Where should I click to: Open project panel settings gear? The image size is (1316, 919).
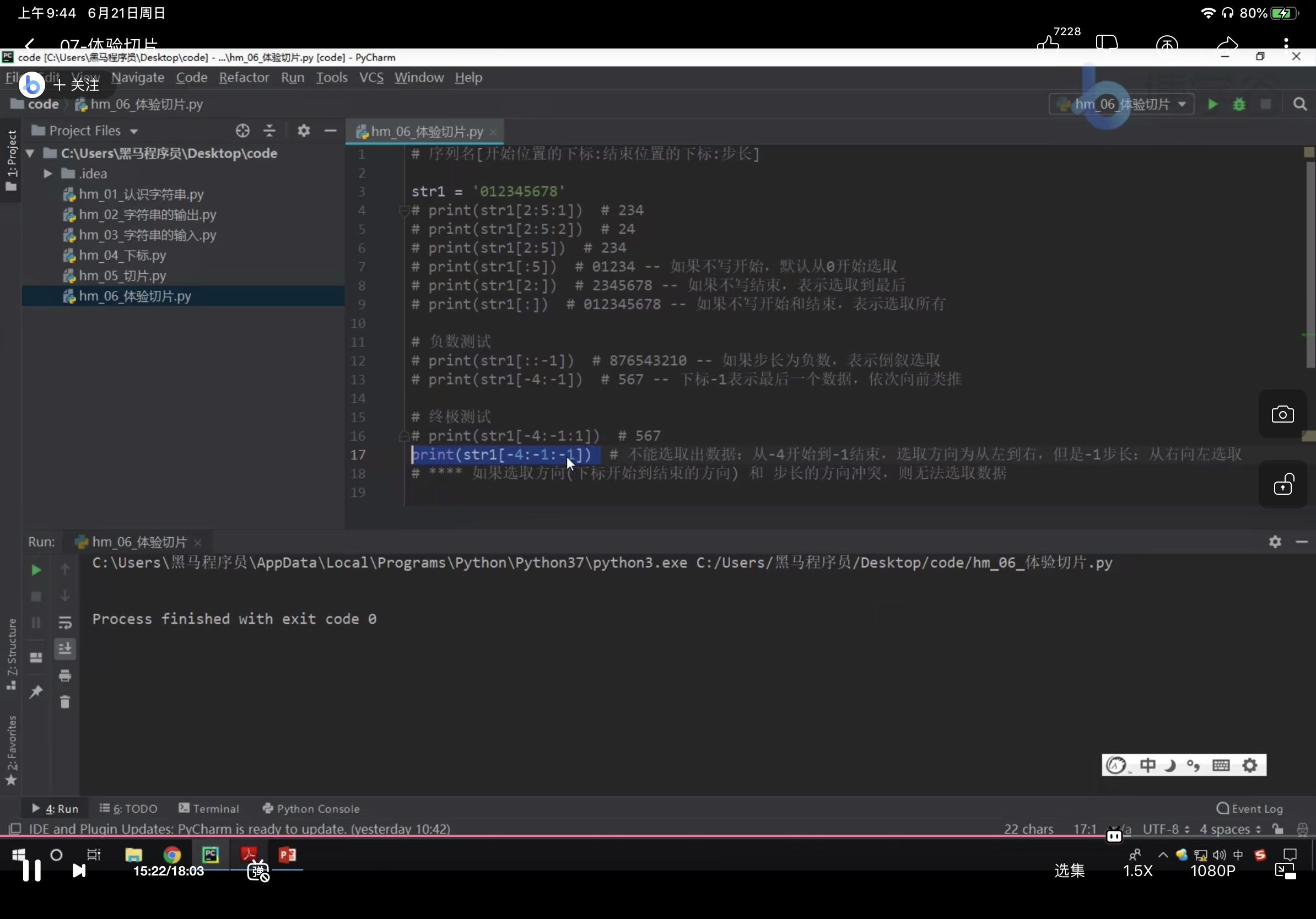[x=303, y=131]
